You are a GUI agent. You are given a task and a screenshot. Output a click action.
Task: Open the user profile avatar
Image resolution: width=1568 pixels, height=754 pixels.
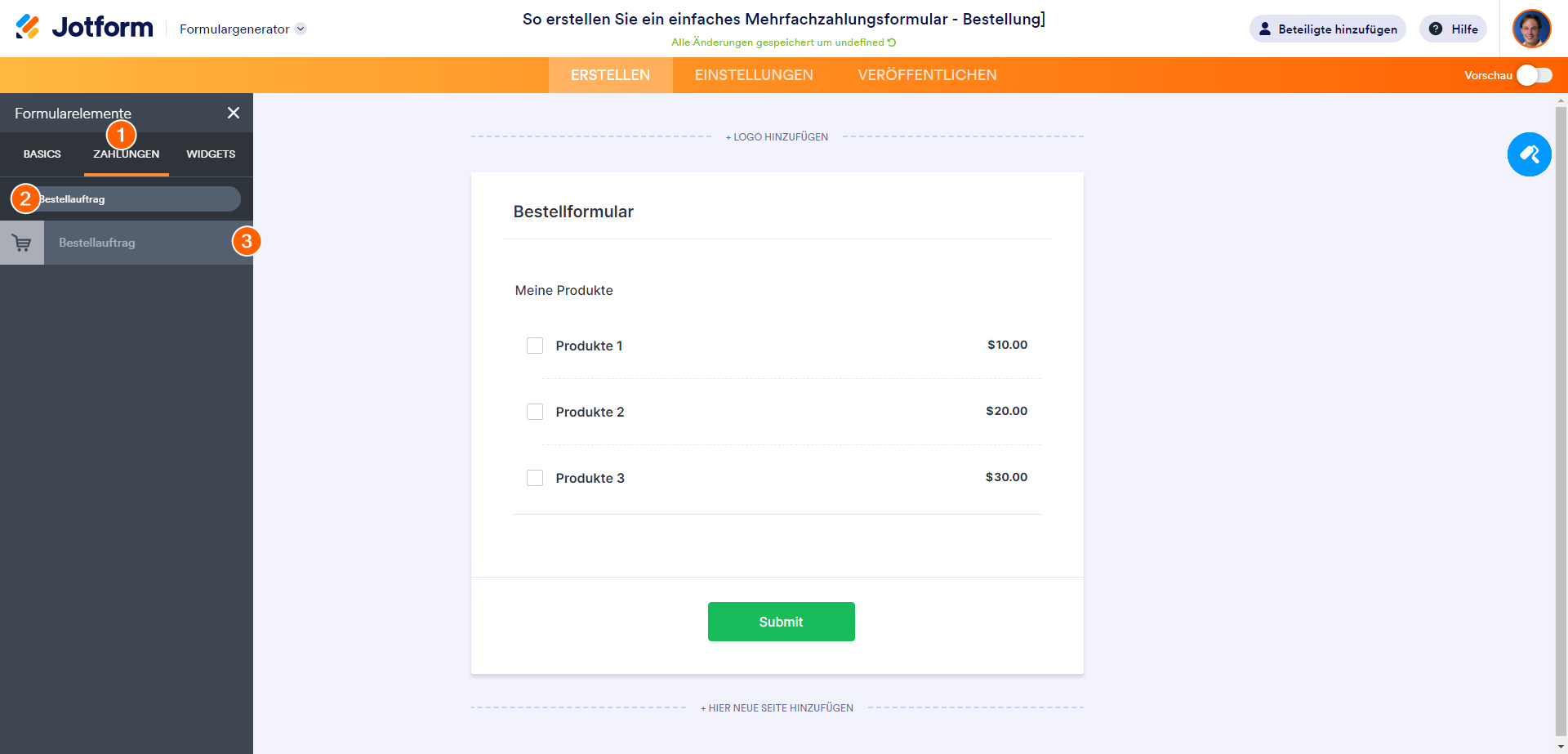point(1531,29)
